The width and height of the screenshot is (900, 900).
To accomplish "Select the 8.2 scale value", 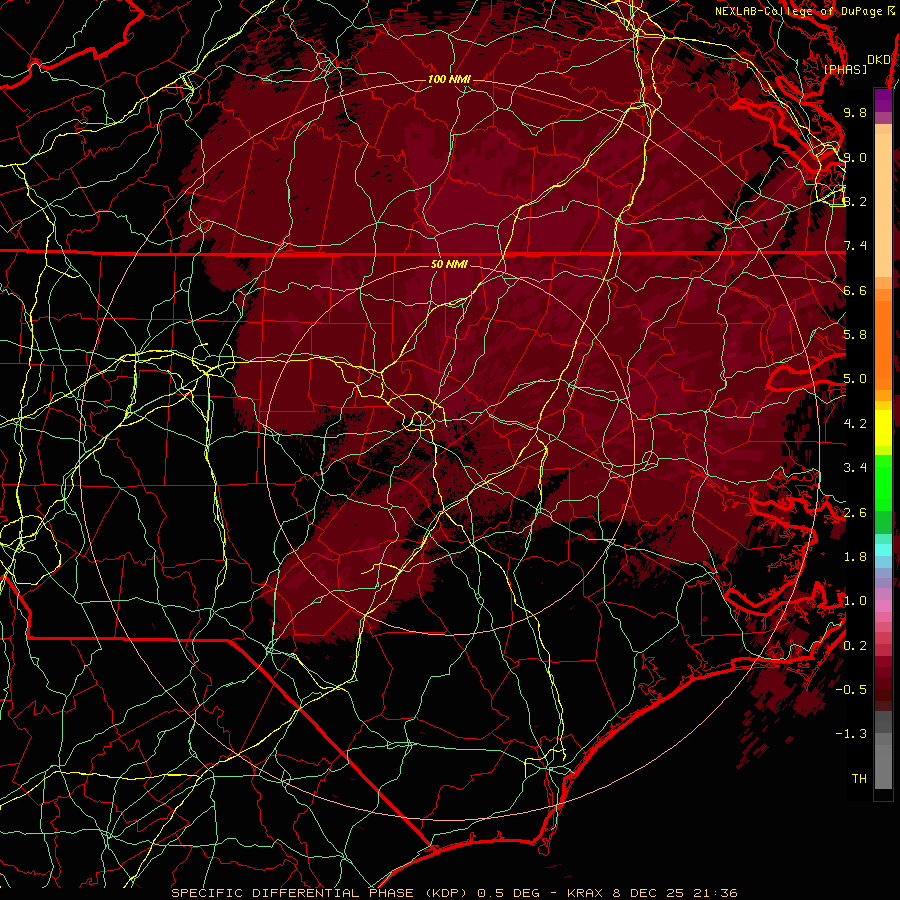I will (x=855, y=201).
